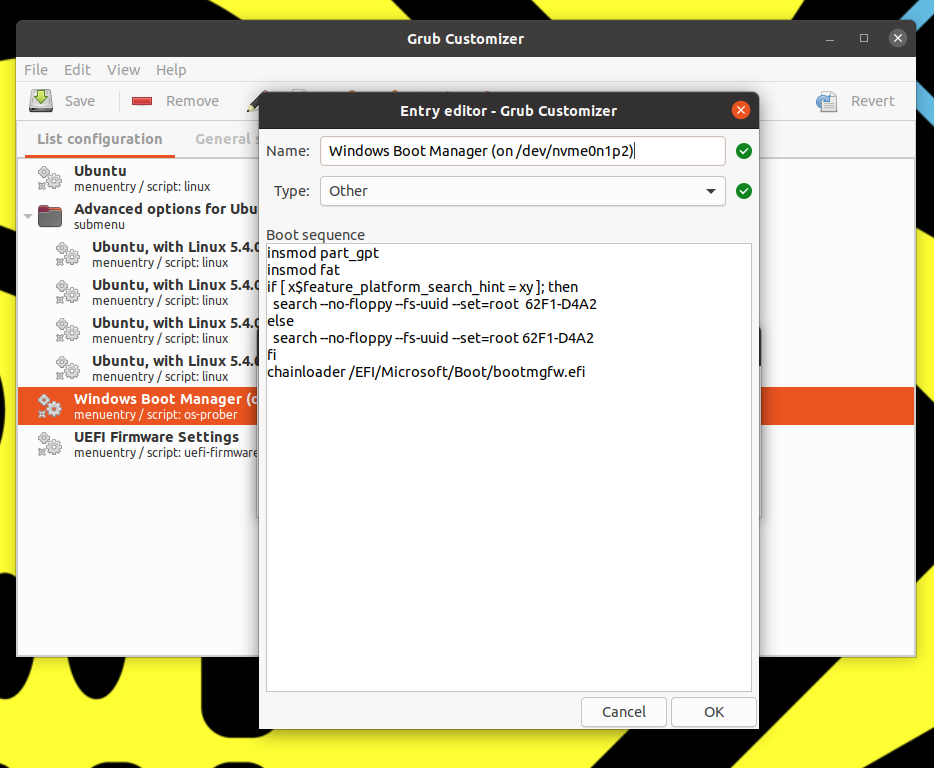The width and height of the screenshot is (934, 768).
Task: Click the green check icon beside Name field
Action: [743, 151]
